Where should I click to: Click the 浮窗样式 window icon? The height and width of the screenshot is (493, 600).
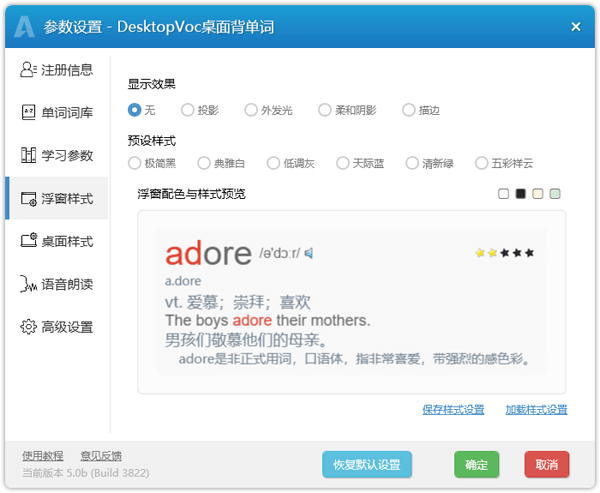pyautogui.click(x=29, y=199)
